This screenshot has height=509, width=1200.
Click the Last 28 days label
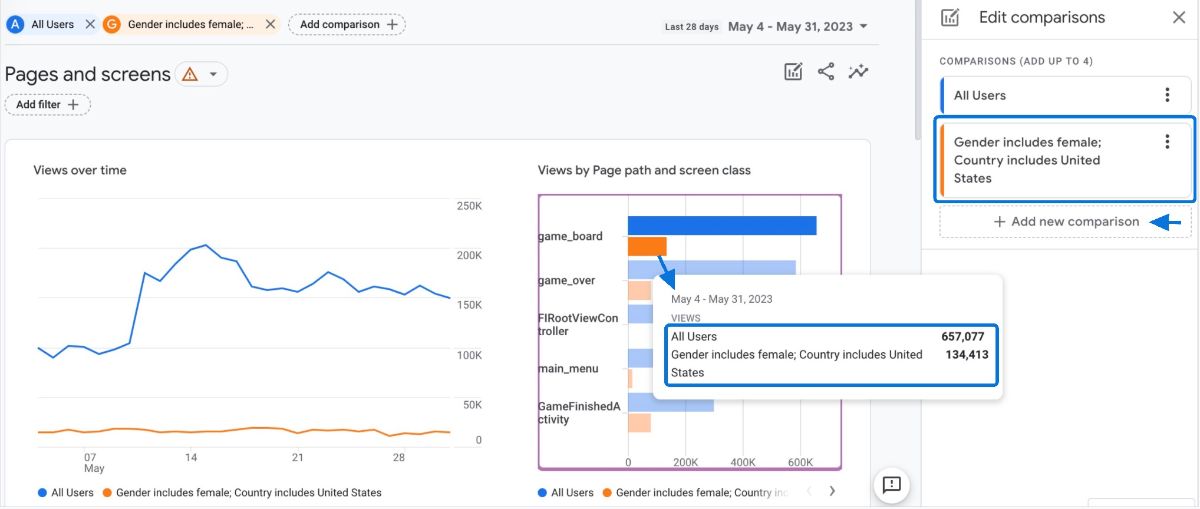(x=692, y=27)
